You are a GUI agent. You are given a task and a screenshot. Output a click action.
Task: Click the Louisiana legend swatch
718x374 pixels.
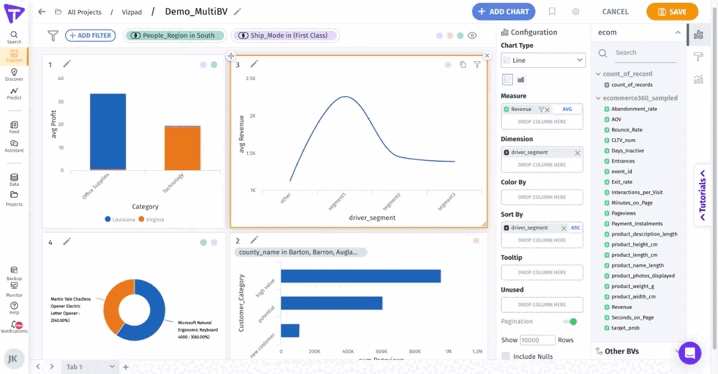coord(108,219)
